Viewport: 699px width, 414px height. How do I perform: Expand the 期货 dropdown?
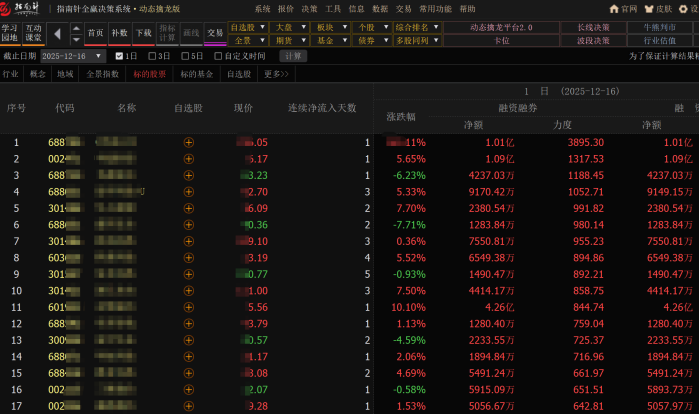[304, 41]
